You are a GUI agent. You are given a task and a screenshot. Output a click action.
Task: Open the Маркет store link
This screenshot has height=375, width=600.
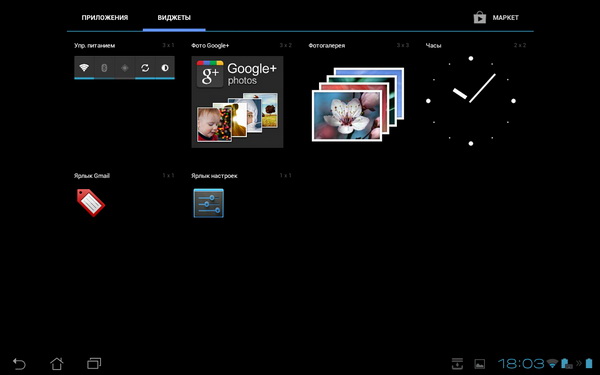(505, 18)
